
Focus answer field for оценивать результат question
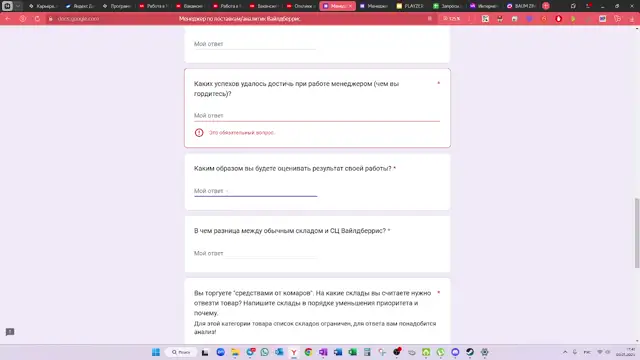coord(256,191)
